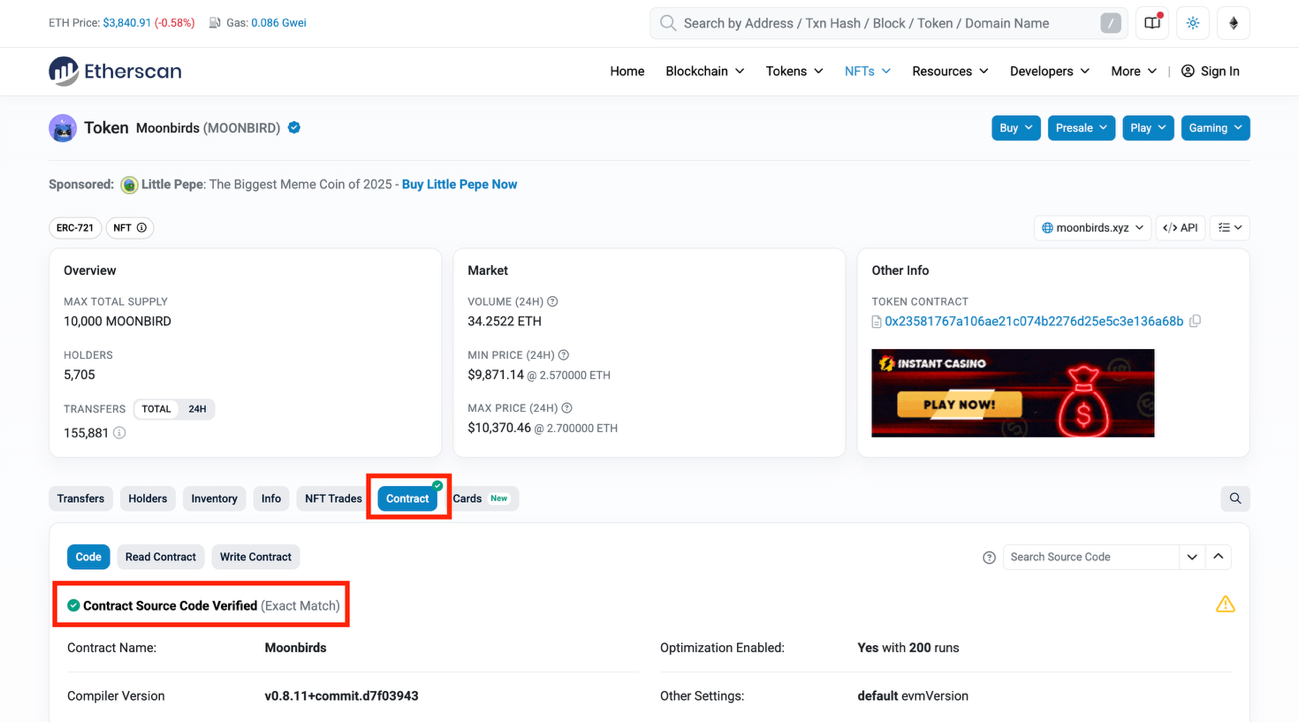This screenshot has width=1299, height=722.
Task: Click the gas pump icon
Action: [215, 23]
